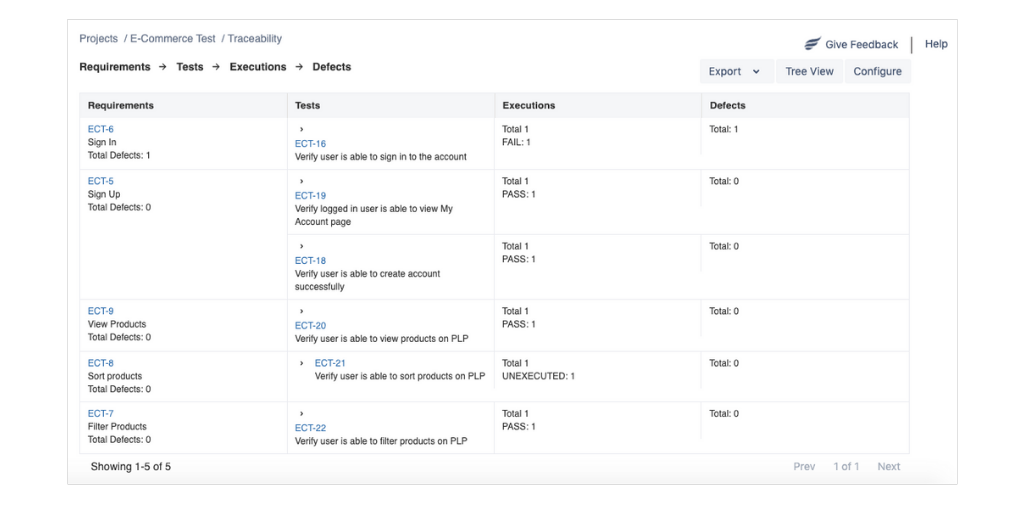Open the Export dropdown
The width and height of the screenshot is (1024, 512).
pos(734,72)
